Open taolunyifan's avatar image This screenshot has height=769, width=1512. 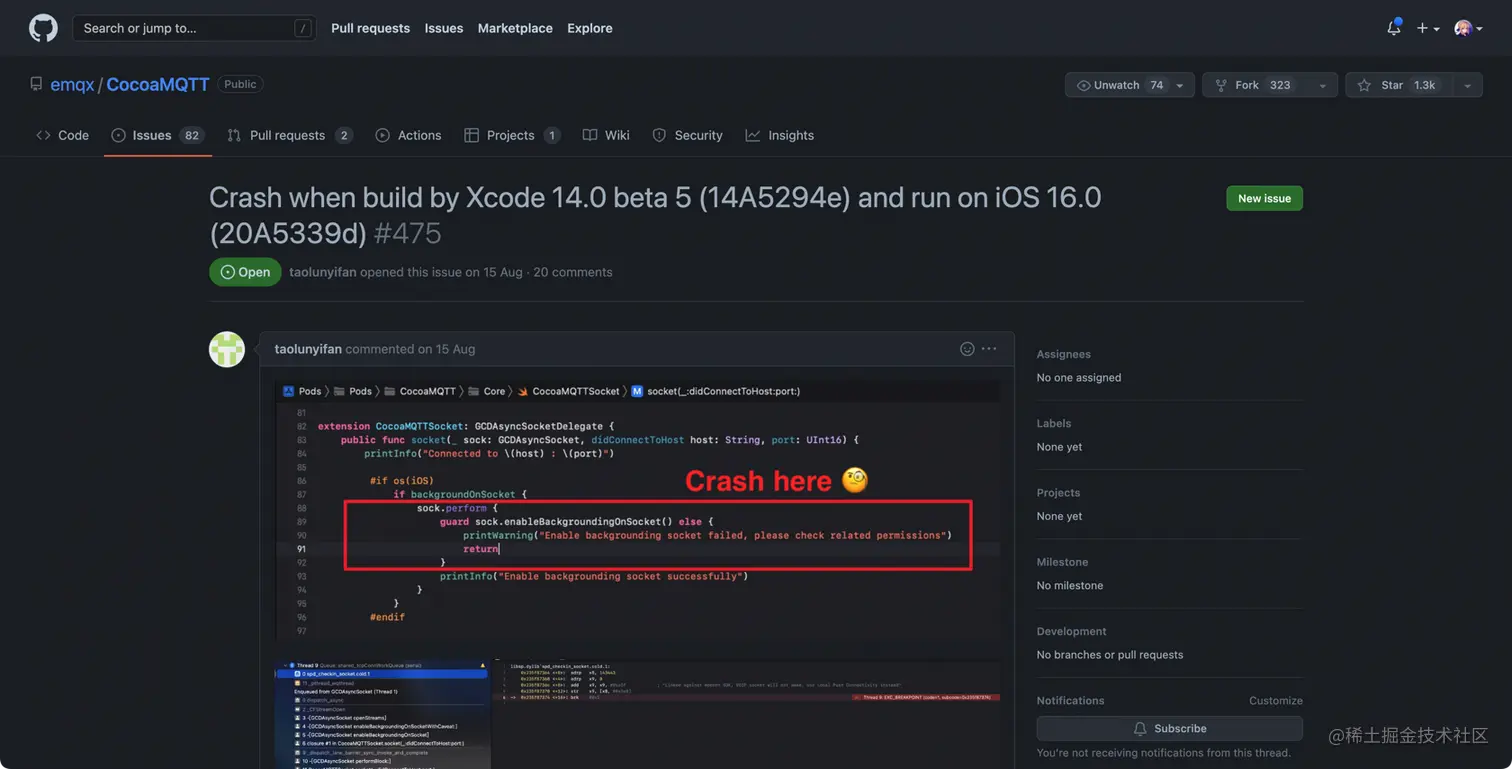pos(227,349)
